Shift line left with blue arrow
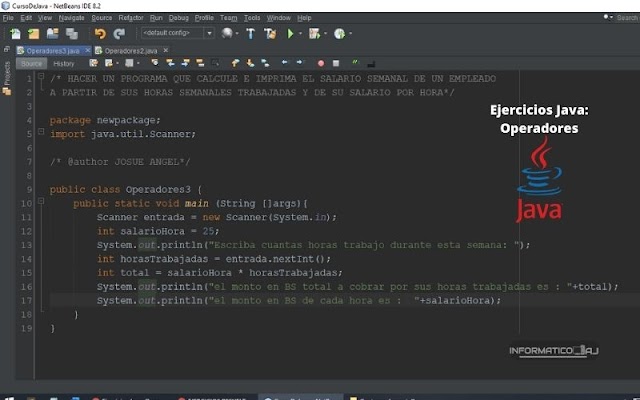This screenshot has width=640, height=400. coord(285,62)
